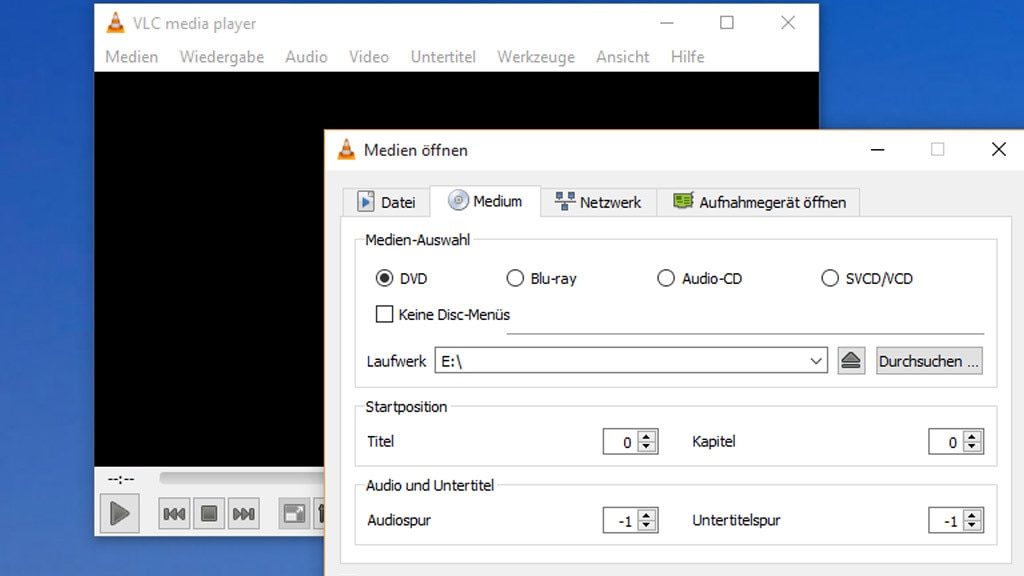Click the Audiospur number input field

[x=620, y=520]
